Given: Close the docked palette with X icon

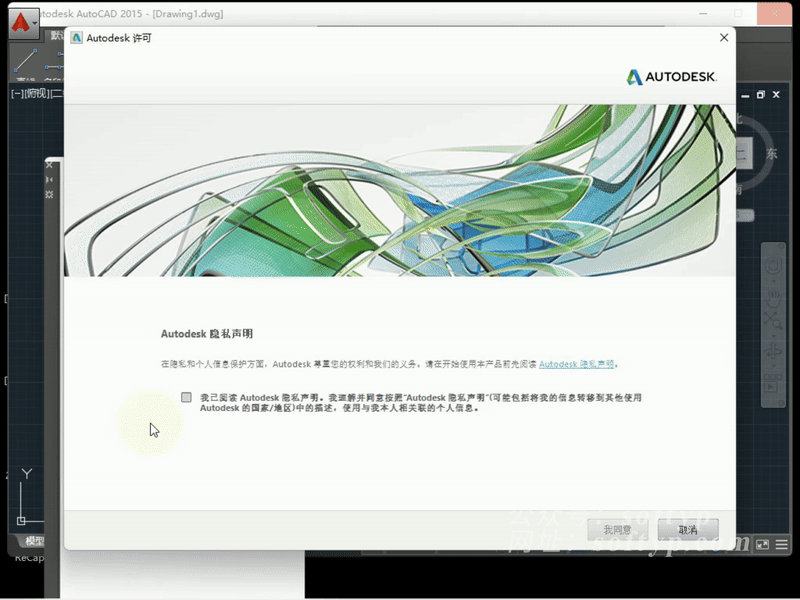Looking at the screenshot, I should (x=49, y=165).
